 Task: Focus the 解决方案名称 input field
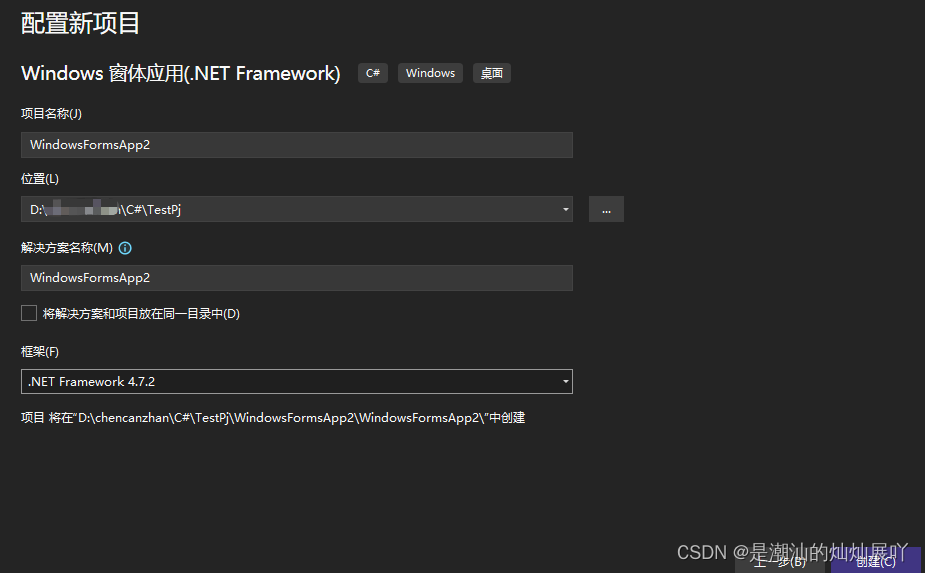(x=296, y=278)
